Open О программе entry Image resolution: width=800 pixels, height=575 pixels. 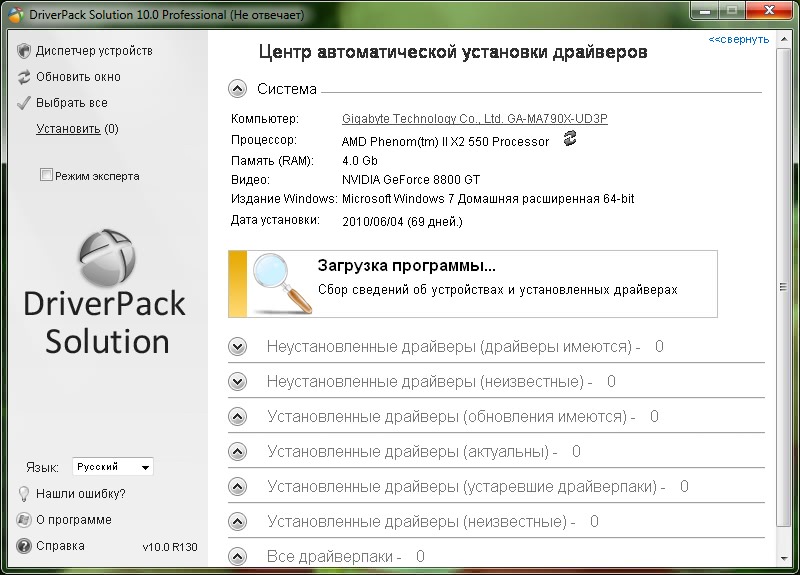[x=73, y=520]
